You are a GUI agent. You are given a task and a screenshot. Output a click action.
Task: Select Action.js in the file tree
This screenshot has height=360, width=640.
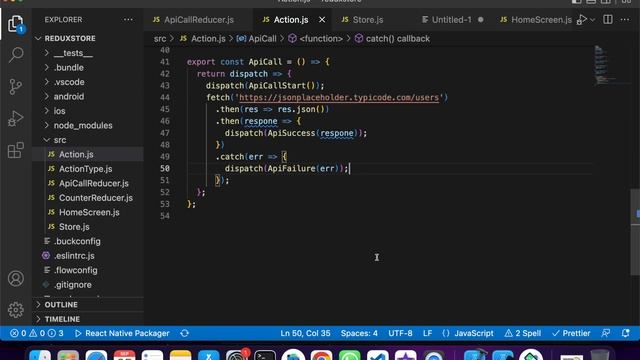(88, 154)
